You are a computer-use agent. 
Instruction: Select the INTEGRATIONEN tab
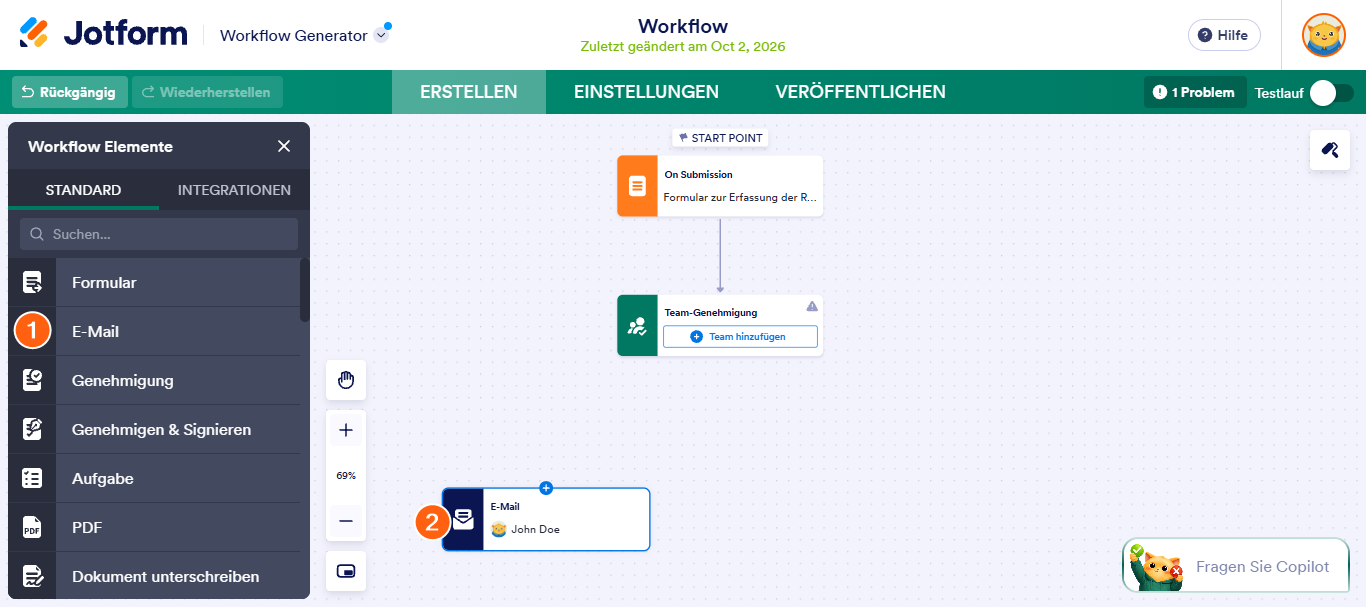coord(234,190)
